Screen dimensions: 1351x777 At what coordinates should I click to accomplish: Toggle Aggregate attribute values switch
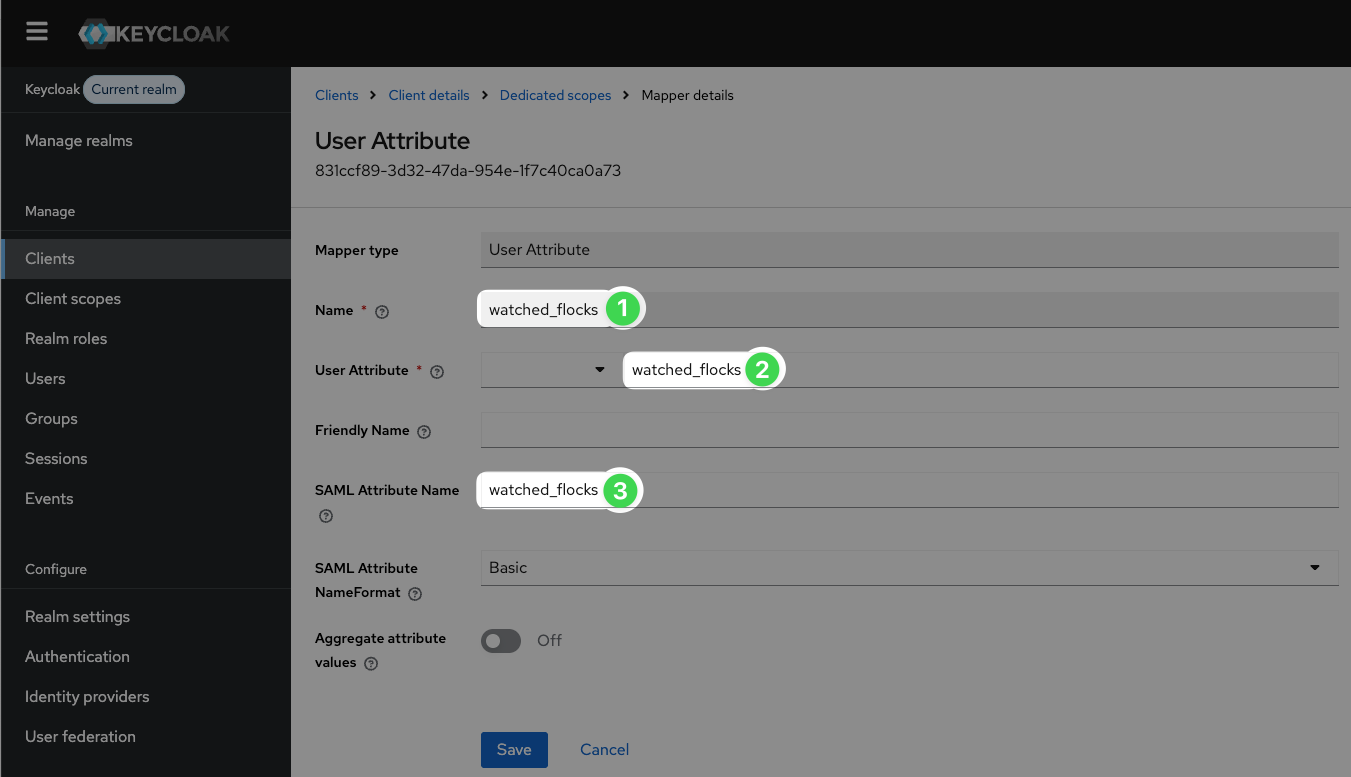click(x=501, y=640)
